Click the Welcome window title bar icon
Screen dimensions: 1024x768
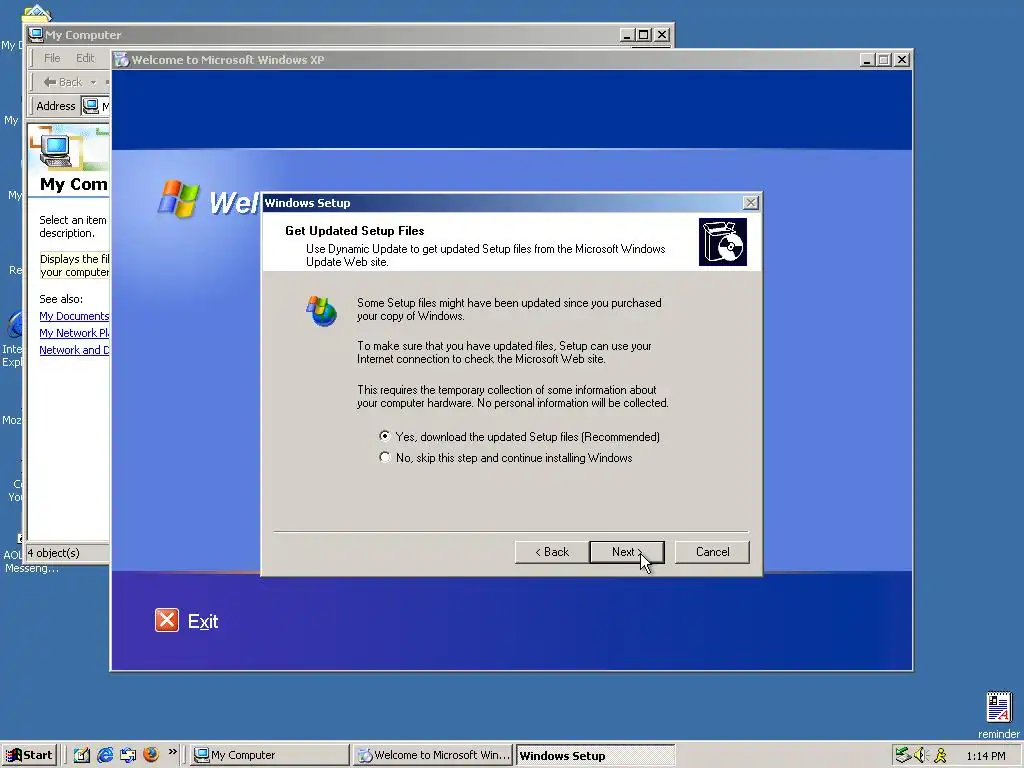[121, 59]
